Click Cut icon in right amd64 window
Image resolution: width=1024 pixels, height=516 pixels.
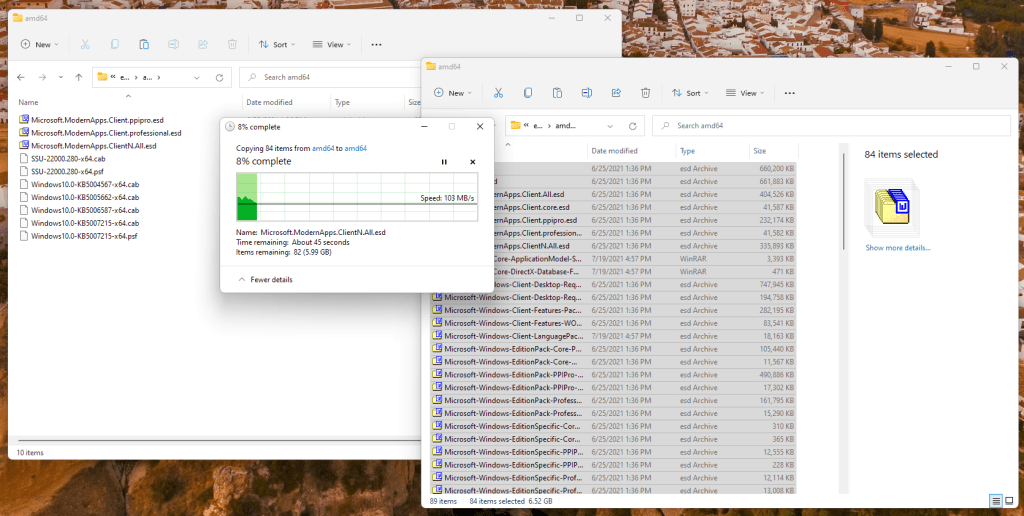pos(498,93)
